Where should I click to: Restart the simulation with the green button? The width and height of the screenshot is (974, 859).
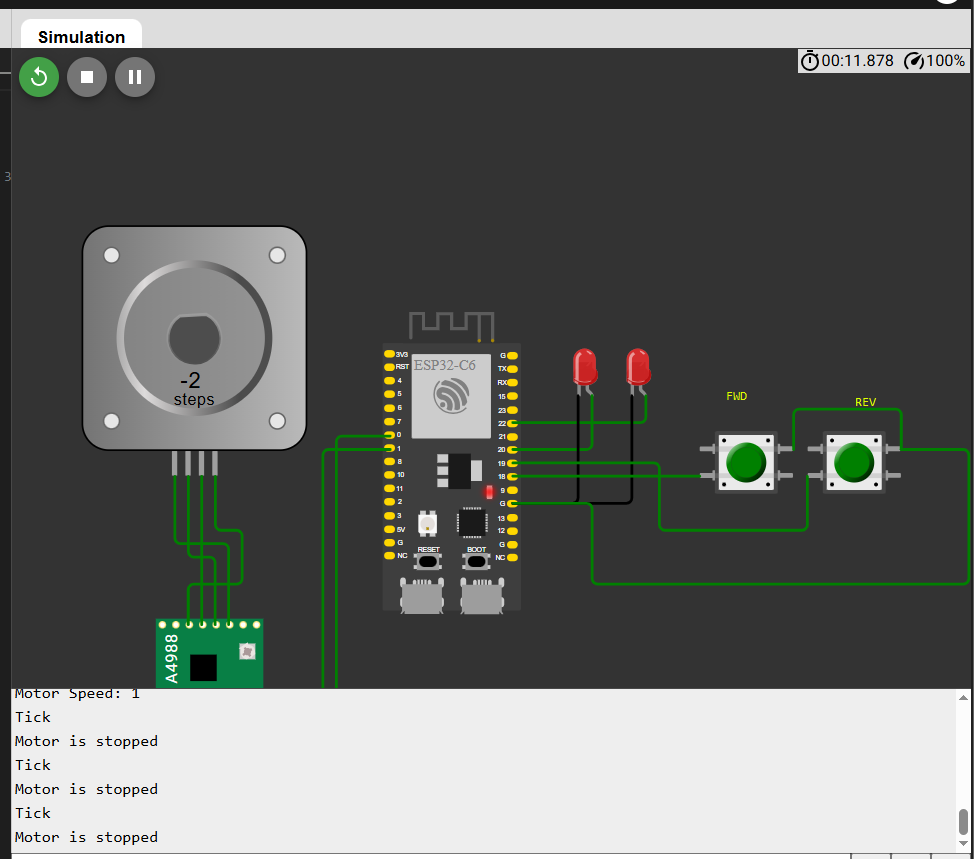tap(39, 77)
